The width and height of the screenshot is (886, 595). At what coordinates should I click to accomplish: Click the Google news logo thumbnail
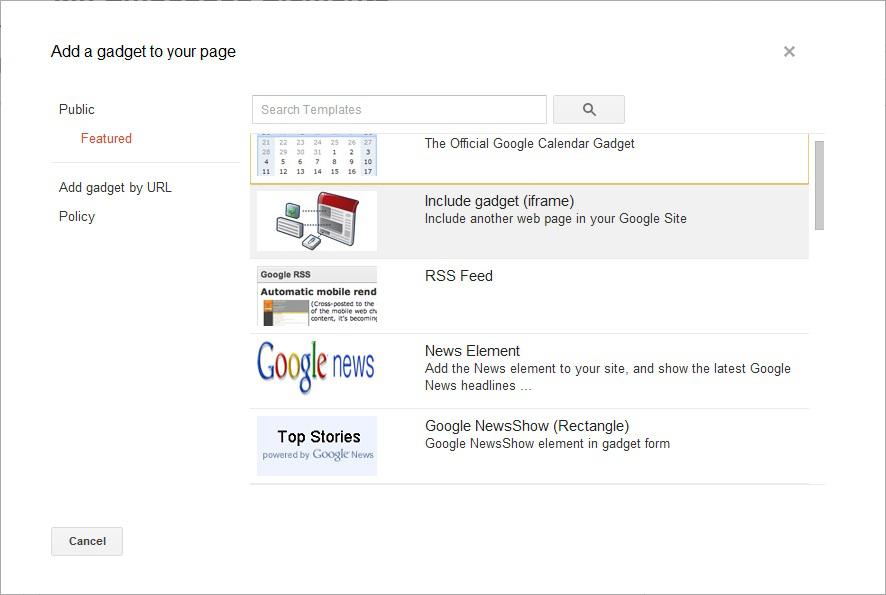(316, 367)
